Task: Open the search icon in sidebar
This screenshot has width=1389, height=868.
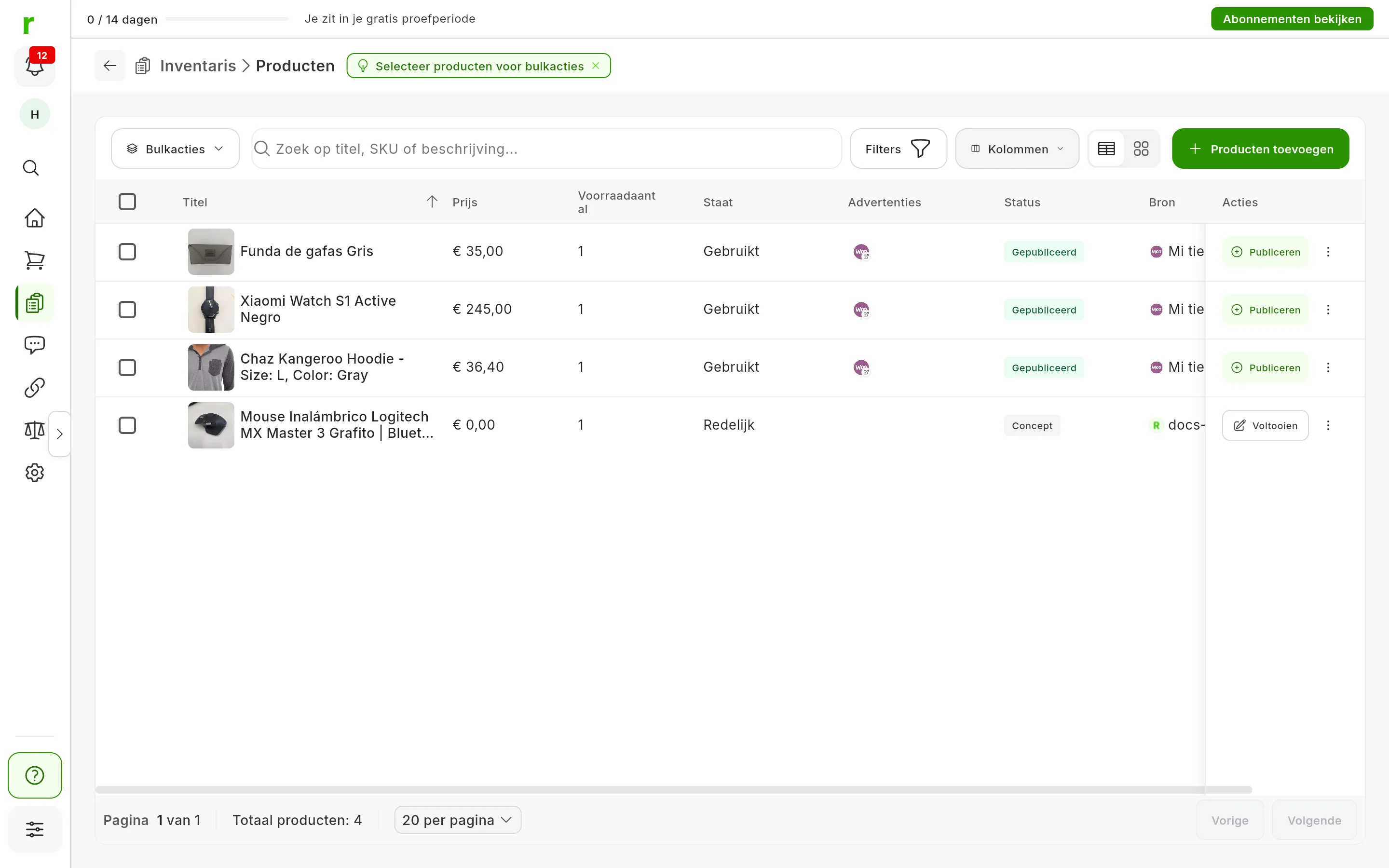Action: pyautogui.click(x=31, y=168)
